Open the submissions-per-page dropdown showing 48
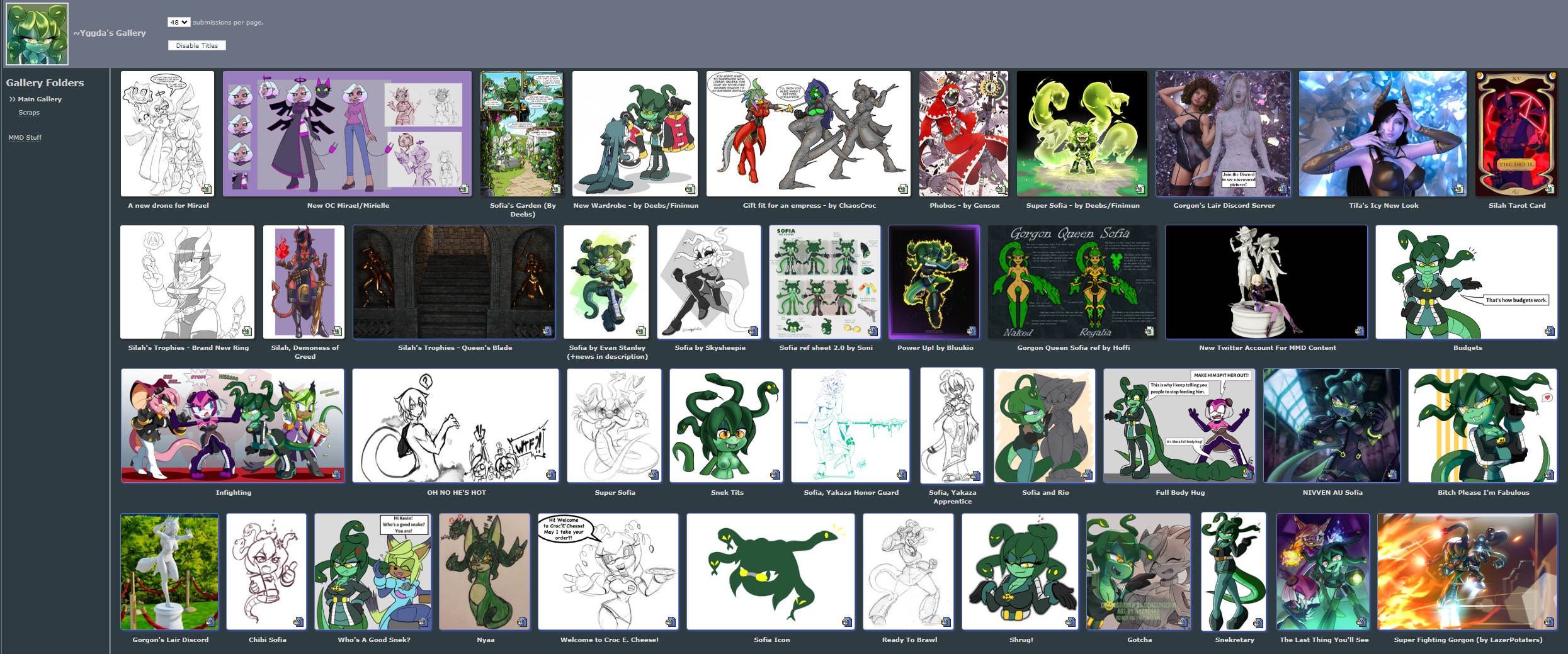This screenshot has width=1568, height=654. pos(179,22)
